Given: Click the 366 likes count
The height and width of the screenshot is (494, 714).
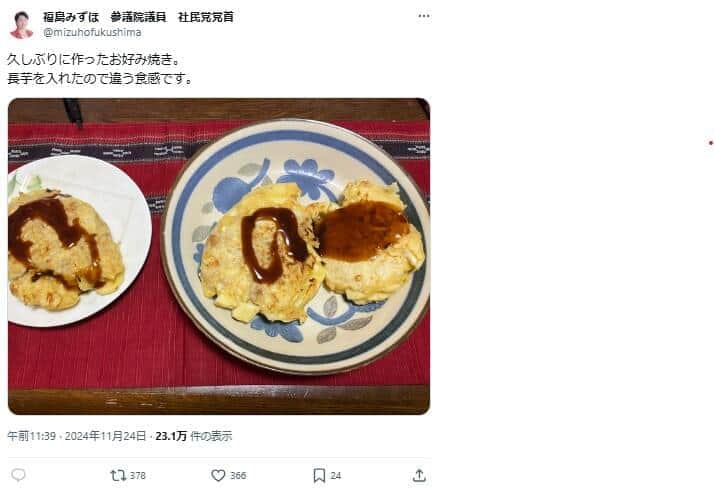Looking at the screenshot, I should [x=238, y=476].
